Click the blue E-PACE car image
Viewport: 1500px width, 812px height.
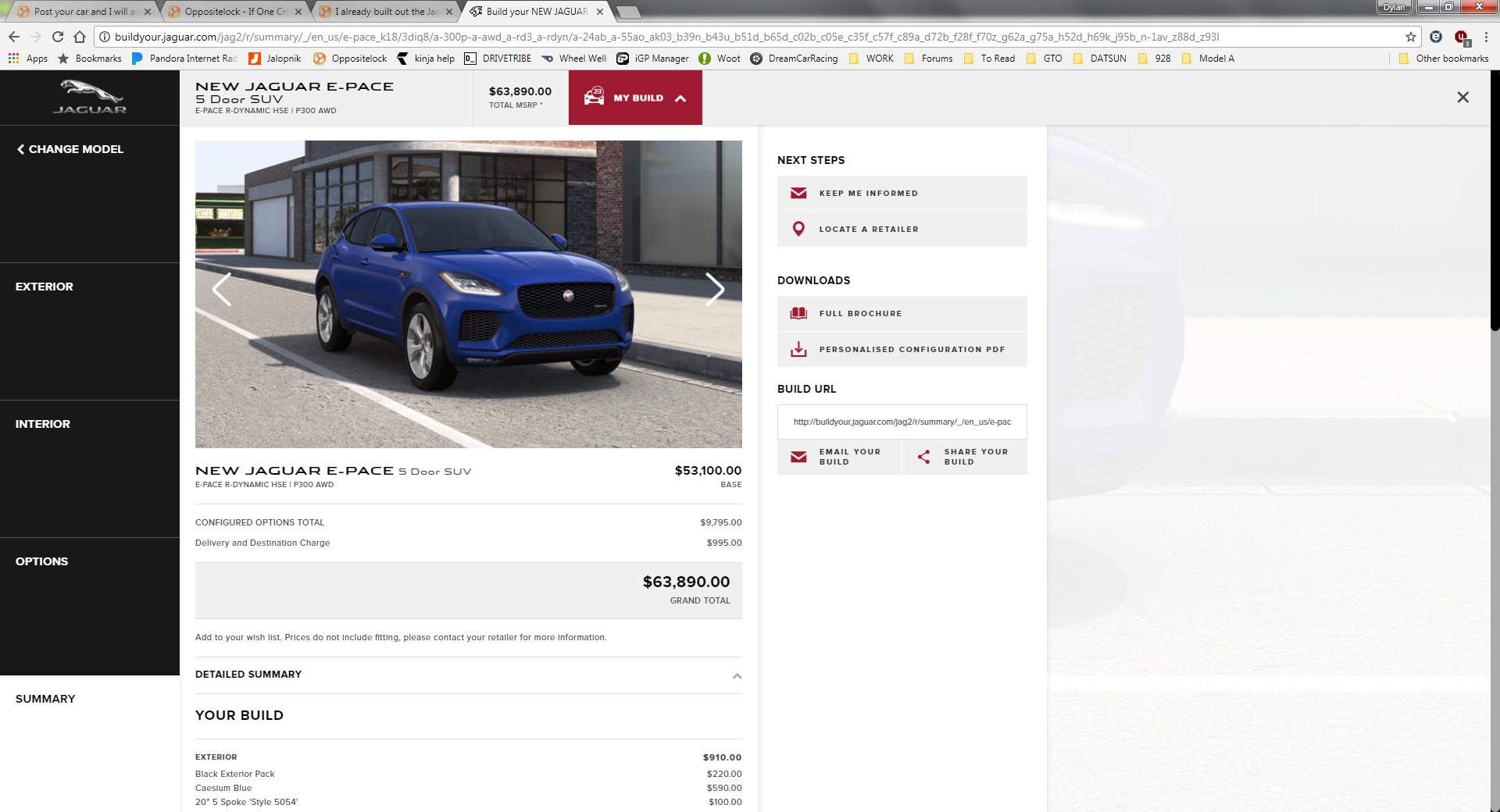(x=469, y=294)
